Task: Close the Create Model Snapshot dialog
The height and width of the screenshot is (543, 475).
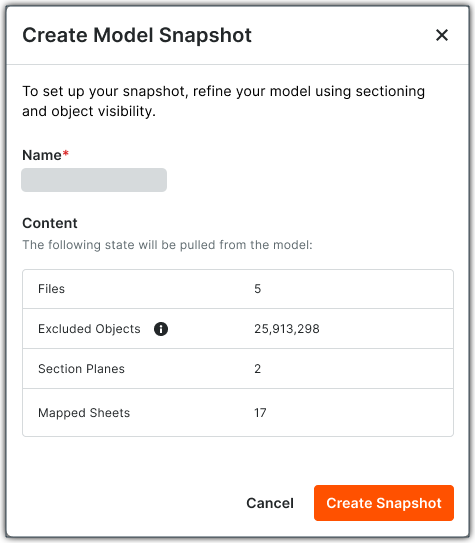Action: (x=442, y=35)
